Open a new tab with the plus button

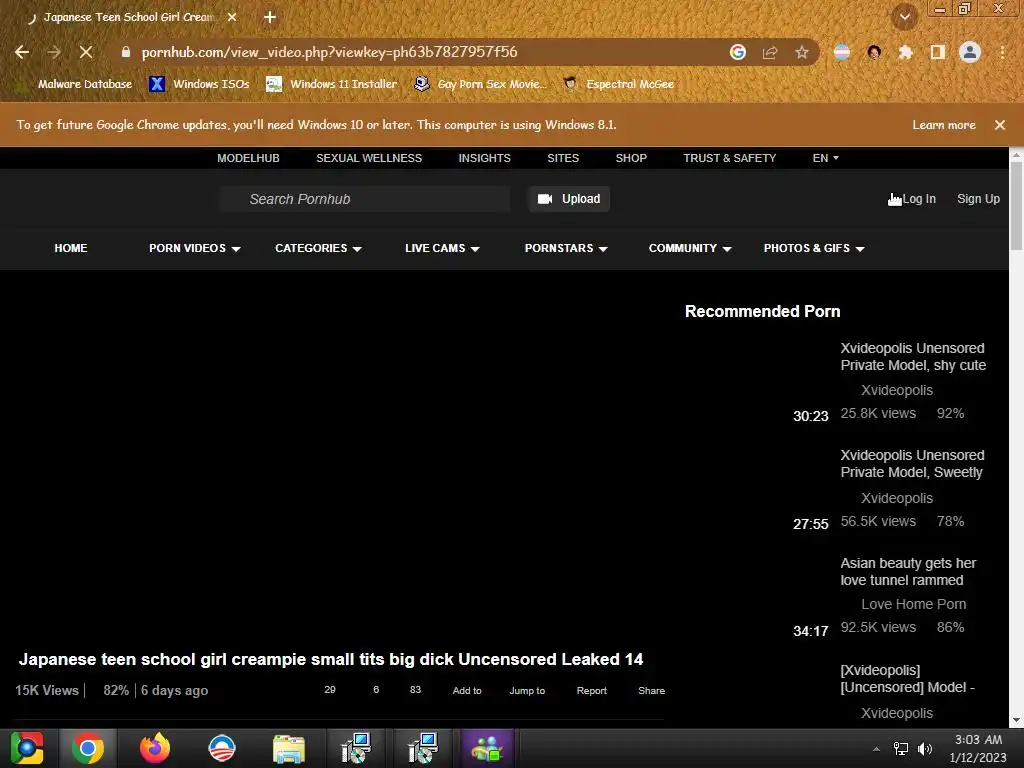click(x=270, y=17)
